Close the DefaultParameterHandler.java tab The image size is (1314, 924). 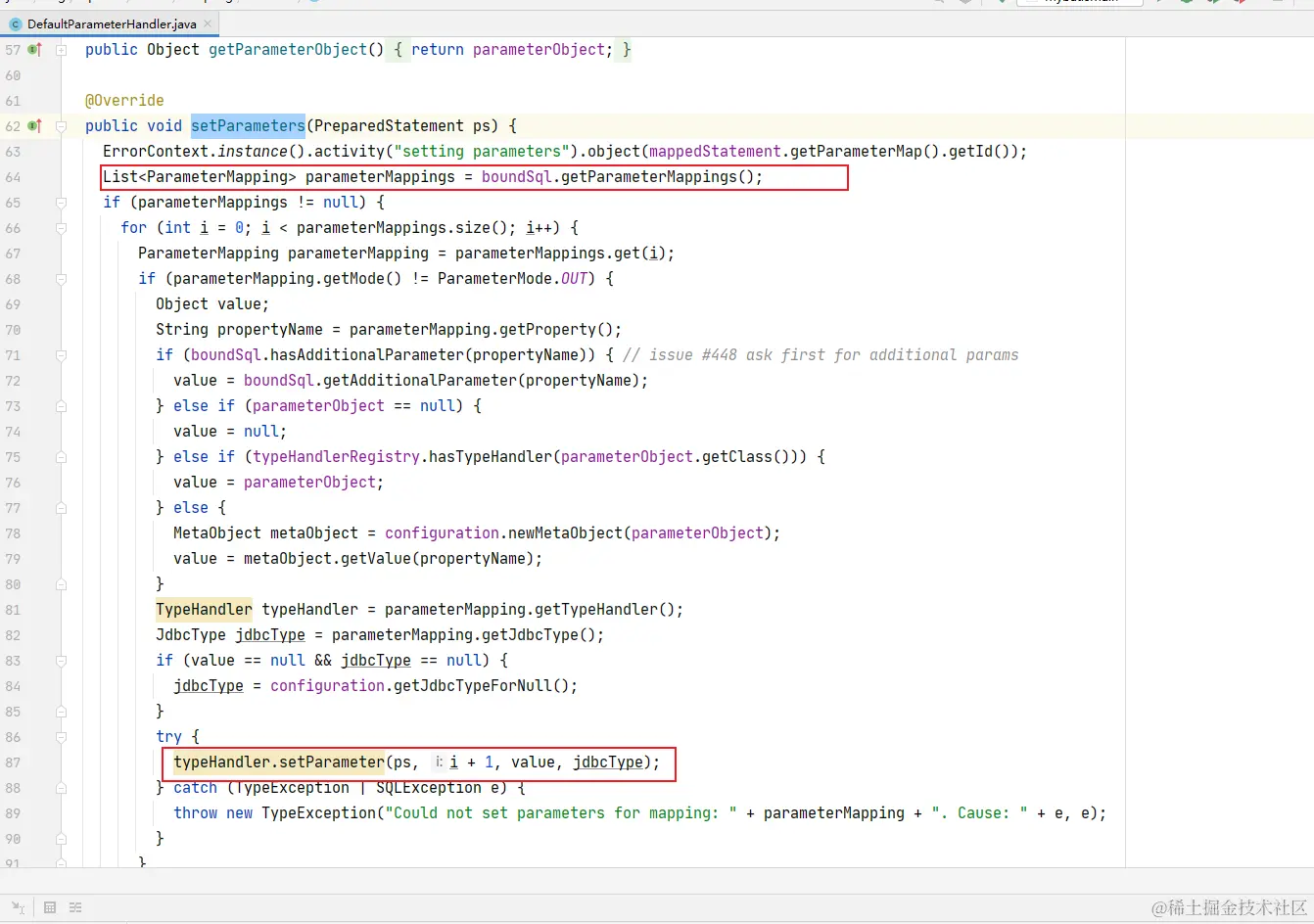click(208, 23)
